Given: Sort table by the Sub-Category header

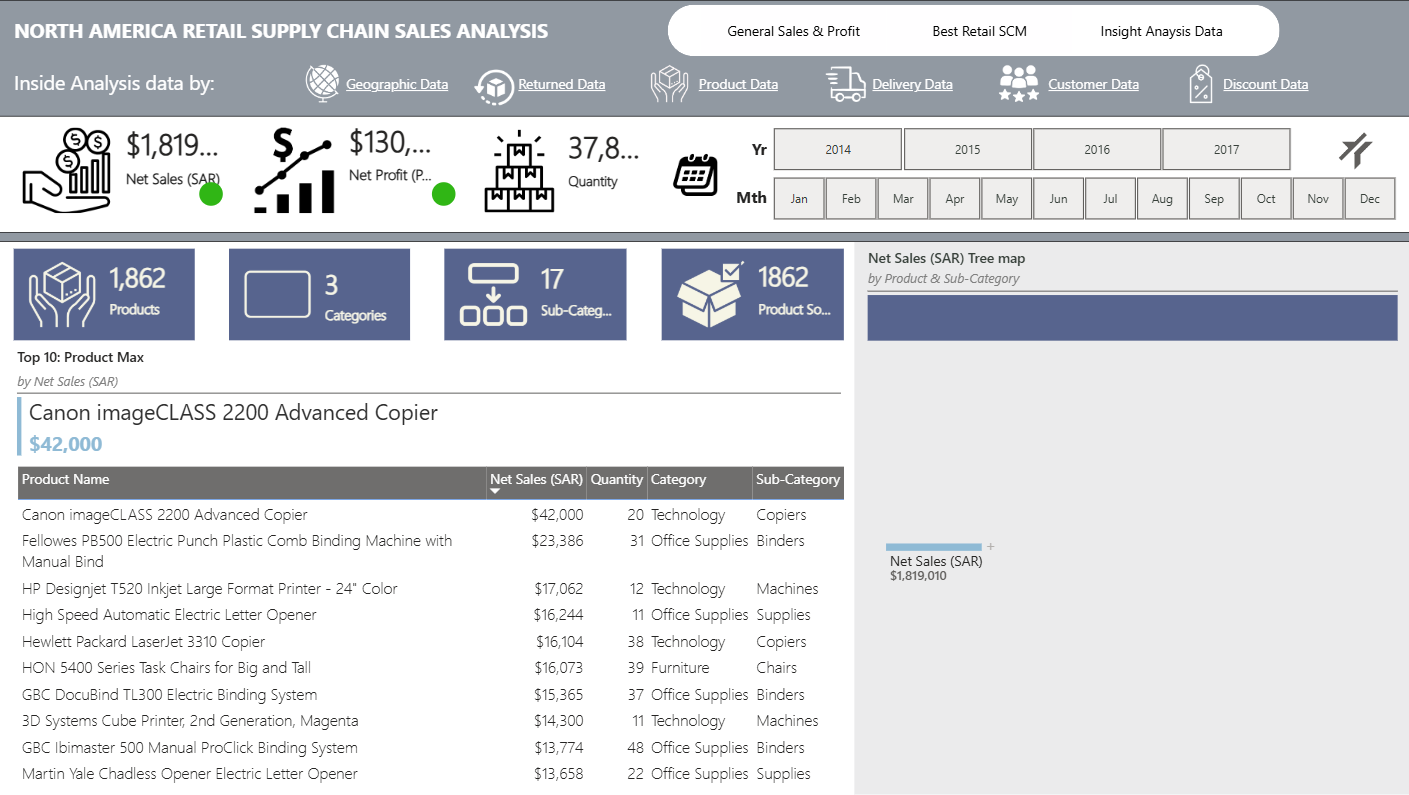Looking at the screenshot, I should coord(798,480).
